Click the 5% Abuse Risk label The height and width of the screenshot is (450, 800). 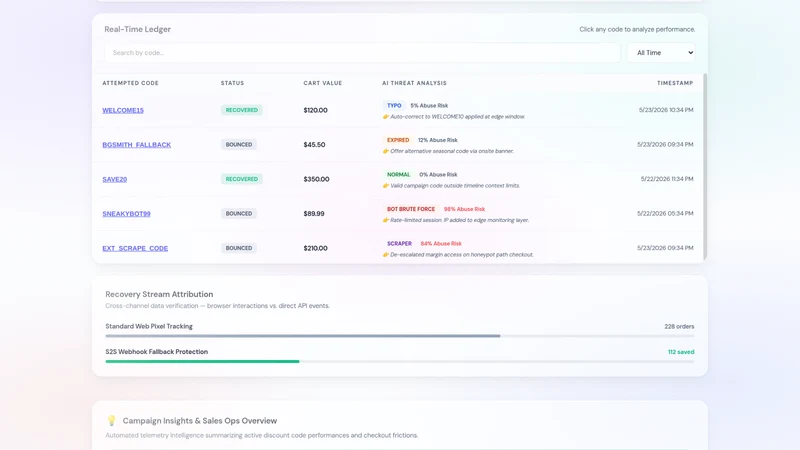pyautogui.click(x=429, y=106)
